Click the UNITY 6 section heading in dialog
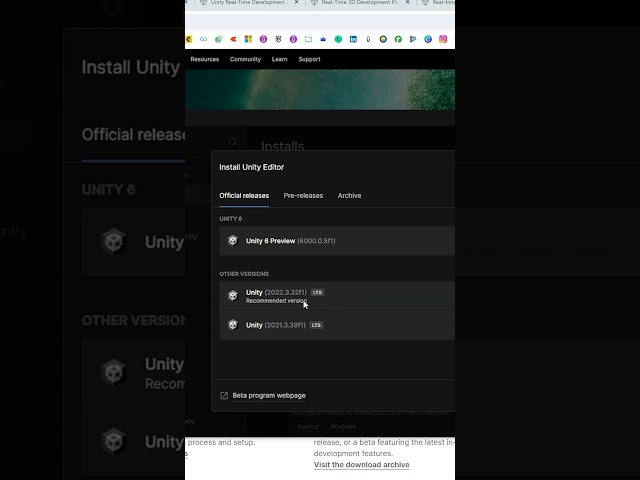Screen dimensions: 640x480 (231, 219)
